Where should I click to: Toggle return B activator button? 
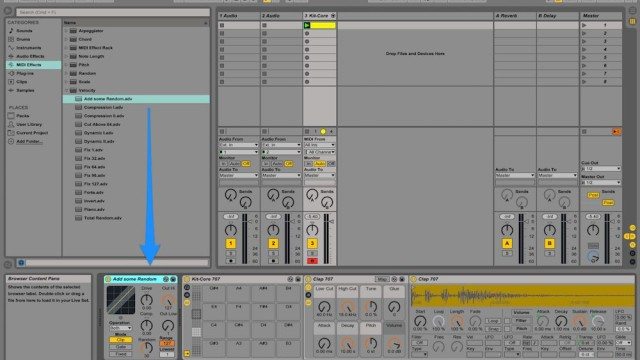point(549,244)
